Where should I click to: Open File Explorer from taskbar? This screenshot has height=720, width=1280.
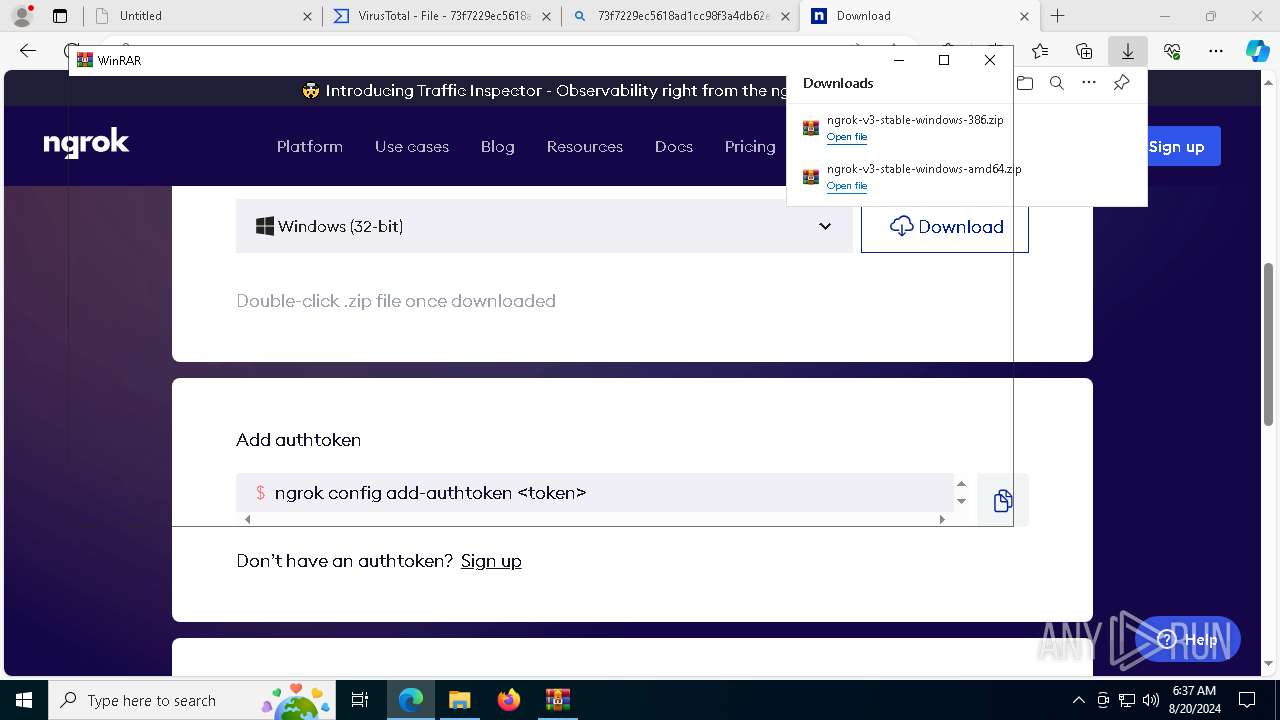(x=459, y=700)
